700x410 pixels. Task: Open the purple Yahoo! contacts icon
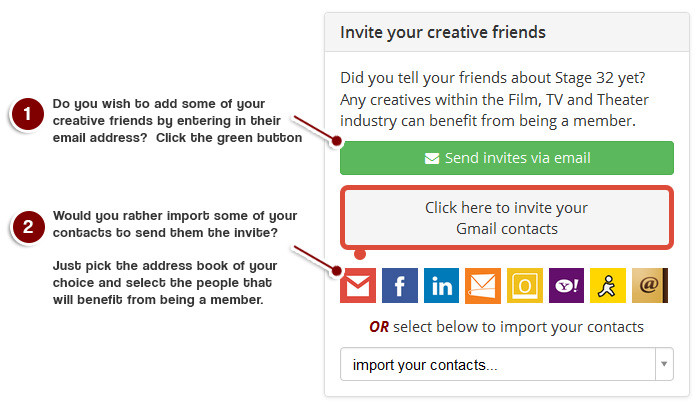[566, 286]
